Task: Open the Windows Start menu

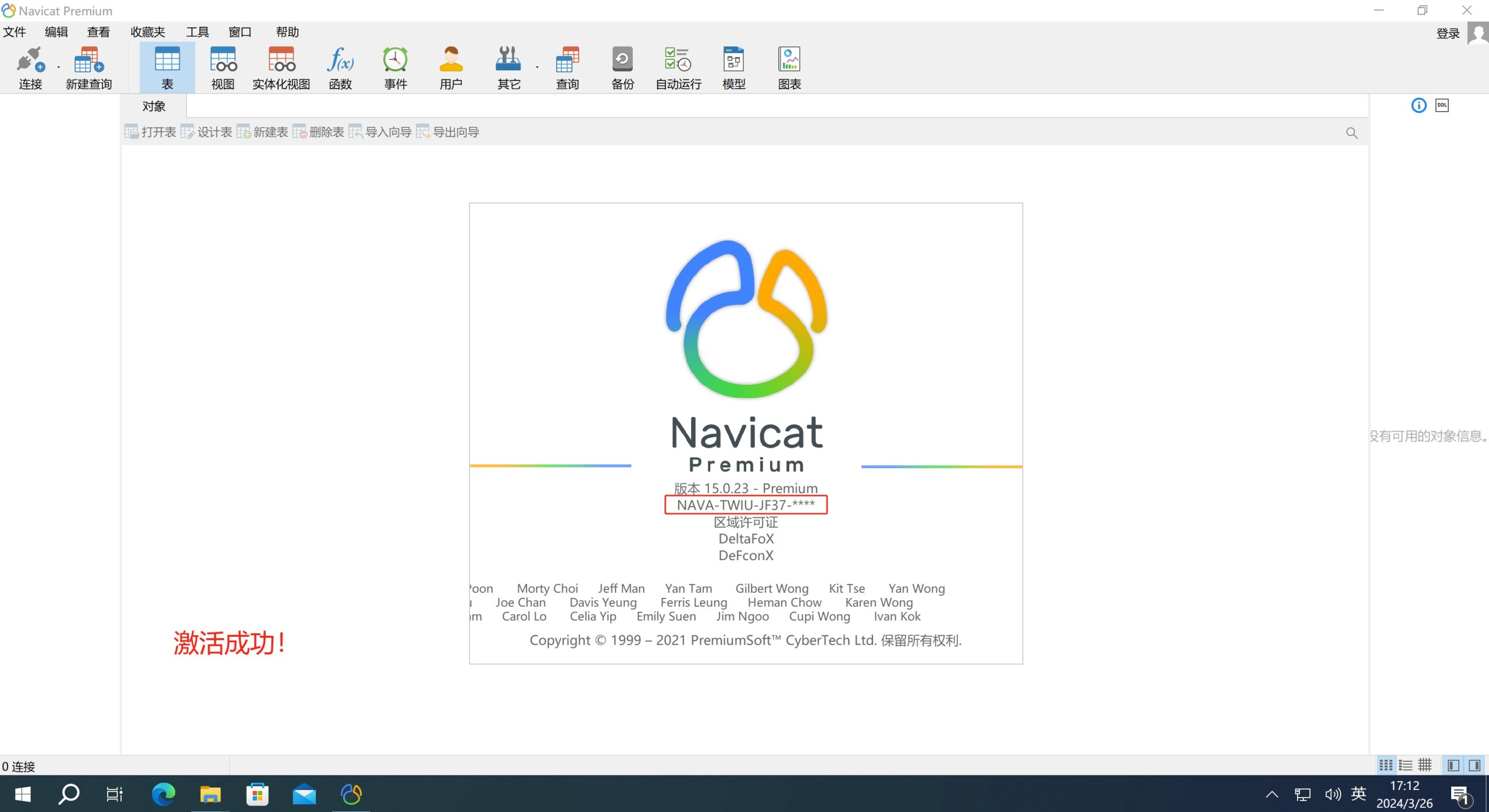Action: pos(22,794)
